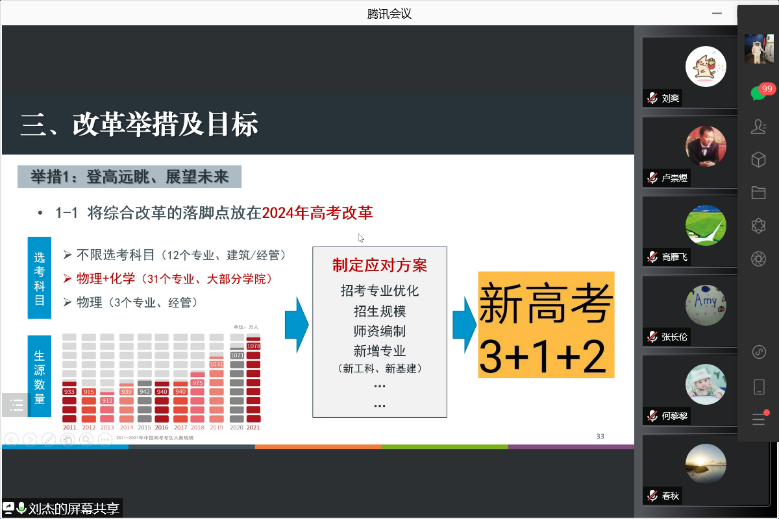
Task: Select the slideshow pen annotation tool
Action: click(x=51, y=438)
